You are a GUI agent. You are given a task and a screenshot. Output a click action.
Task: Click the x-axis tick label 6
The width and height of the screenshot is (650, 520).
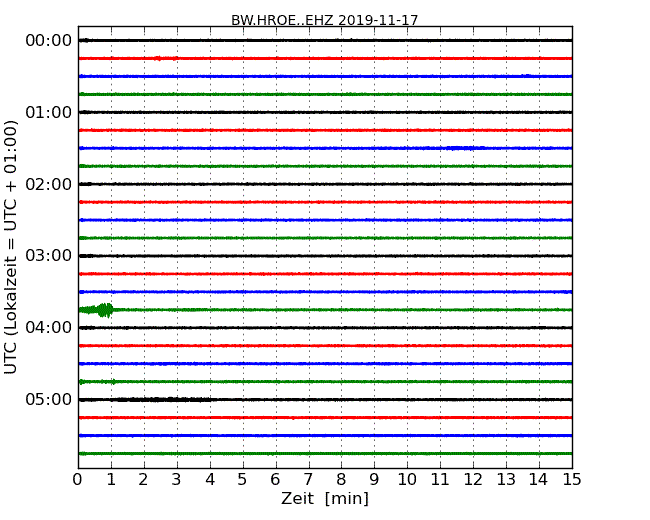(275, 480)
